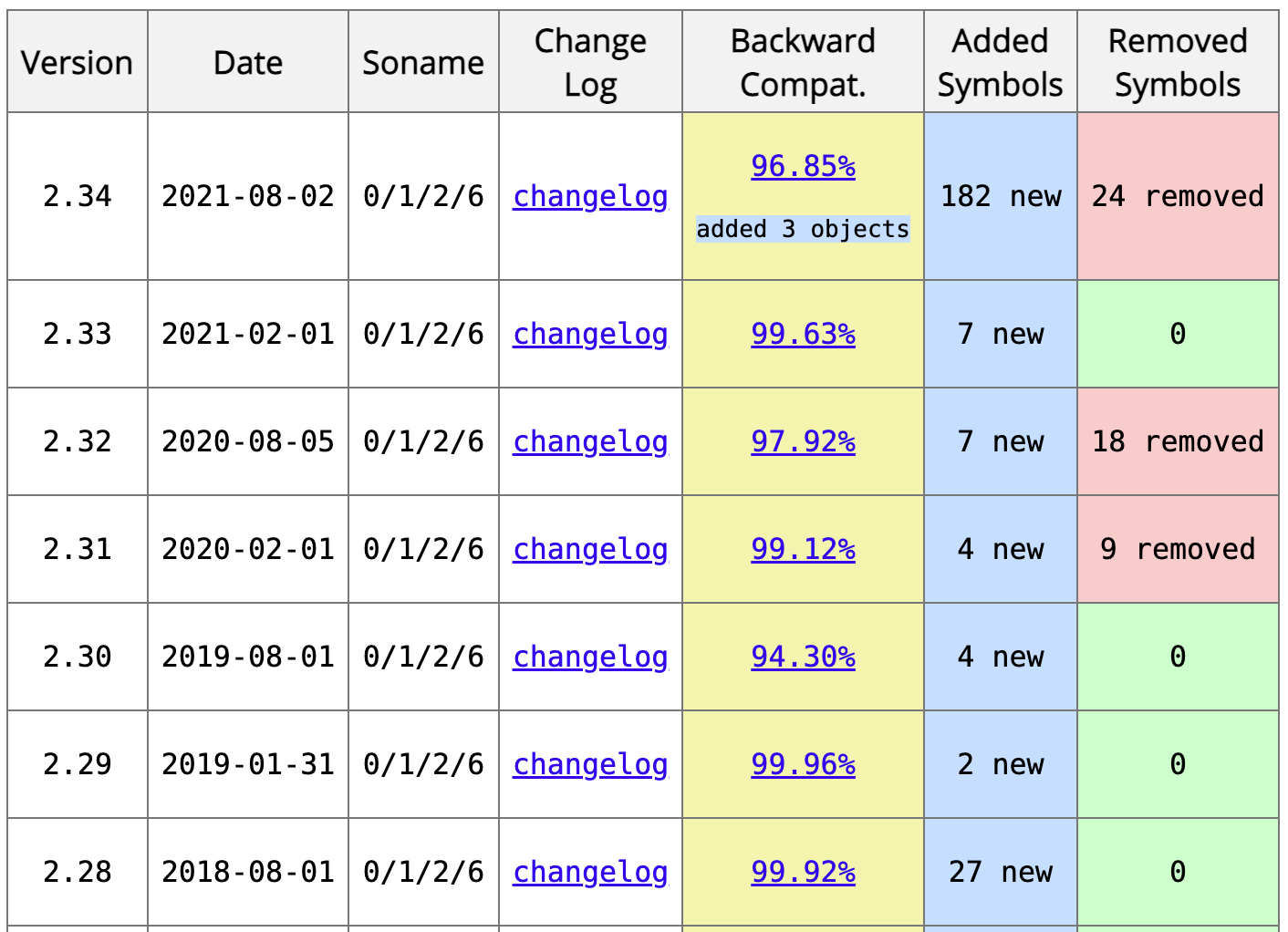The width and height of the screenshot is (1288, 932).
Task: Open the 2.31 changelog link
Action: [590, 549]
